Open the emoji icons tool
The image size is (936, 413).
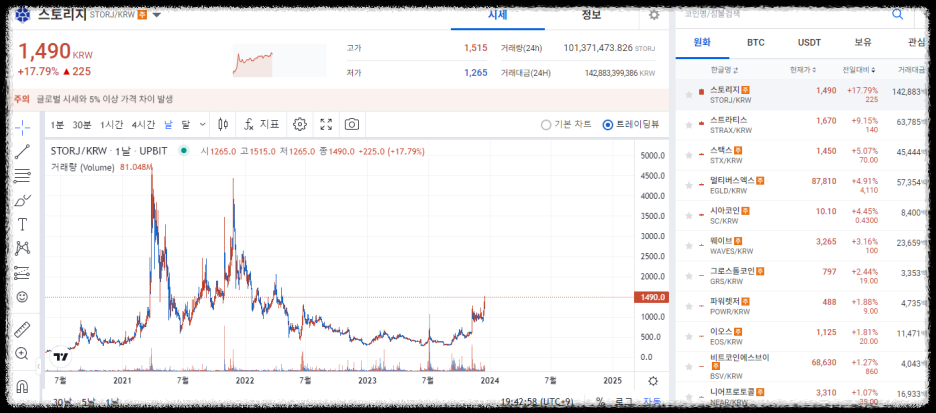point(22,297)
